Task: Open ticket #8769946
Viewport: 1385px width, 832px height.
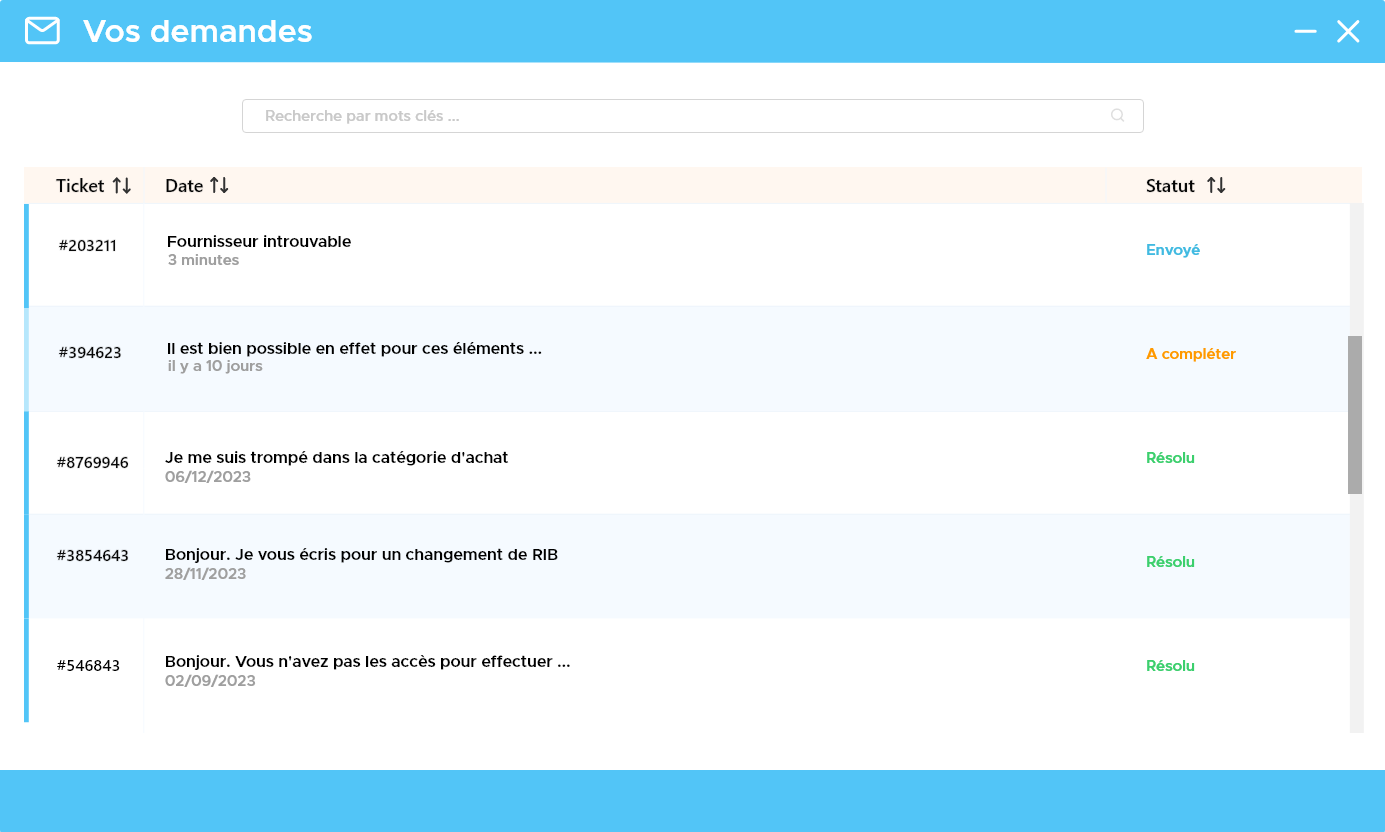Action: [92, 463]
